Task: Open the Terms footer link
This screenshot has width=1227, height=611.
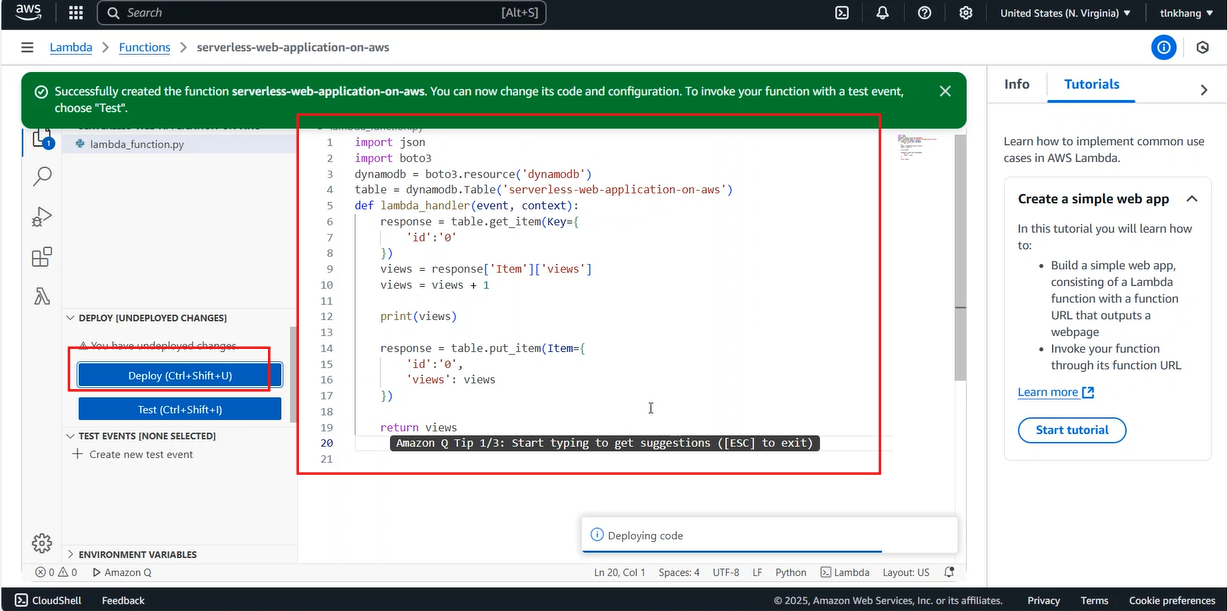Action: (x=1094, y=600)
